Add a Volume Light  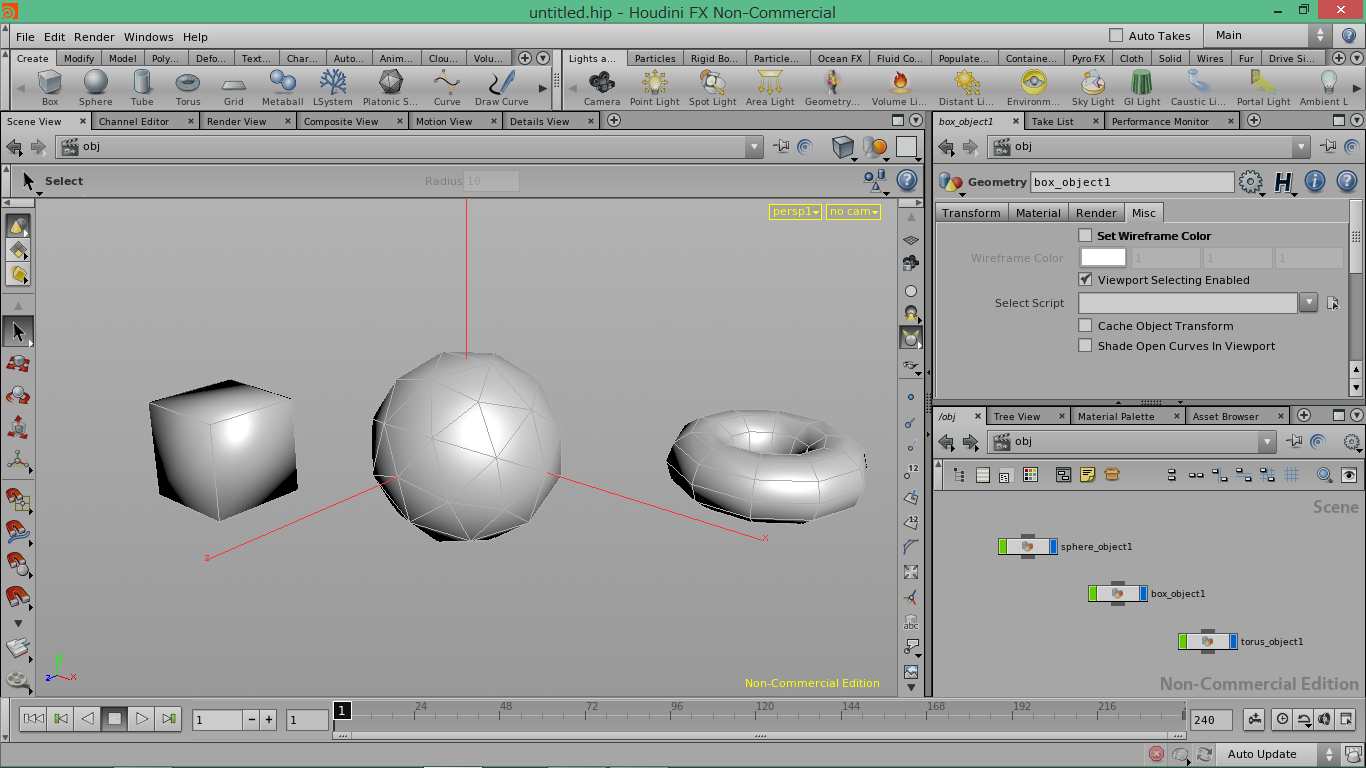pyautogui.click(x=900, y=87)
